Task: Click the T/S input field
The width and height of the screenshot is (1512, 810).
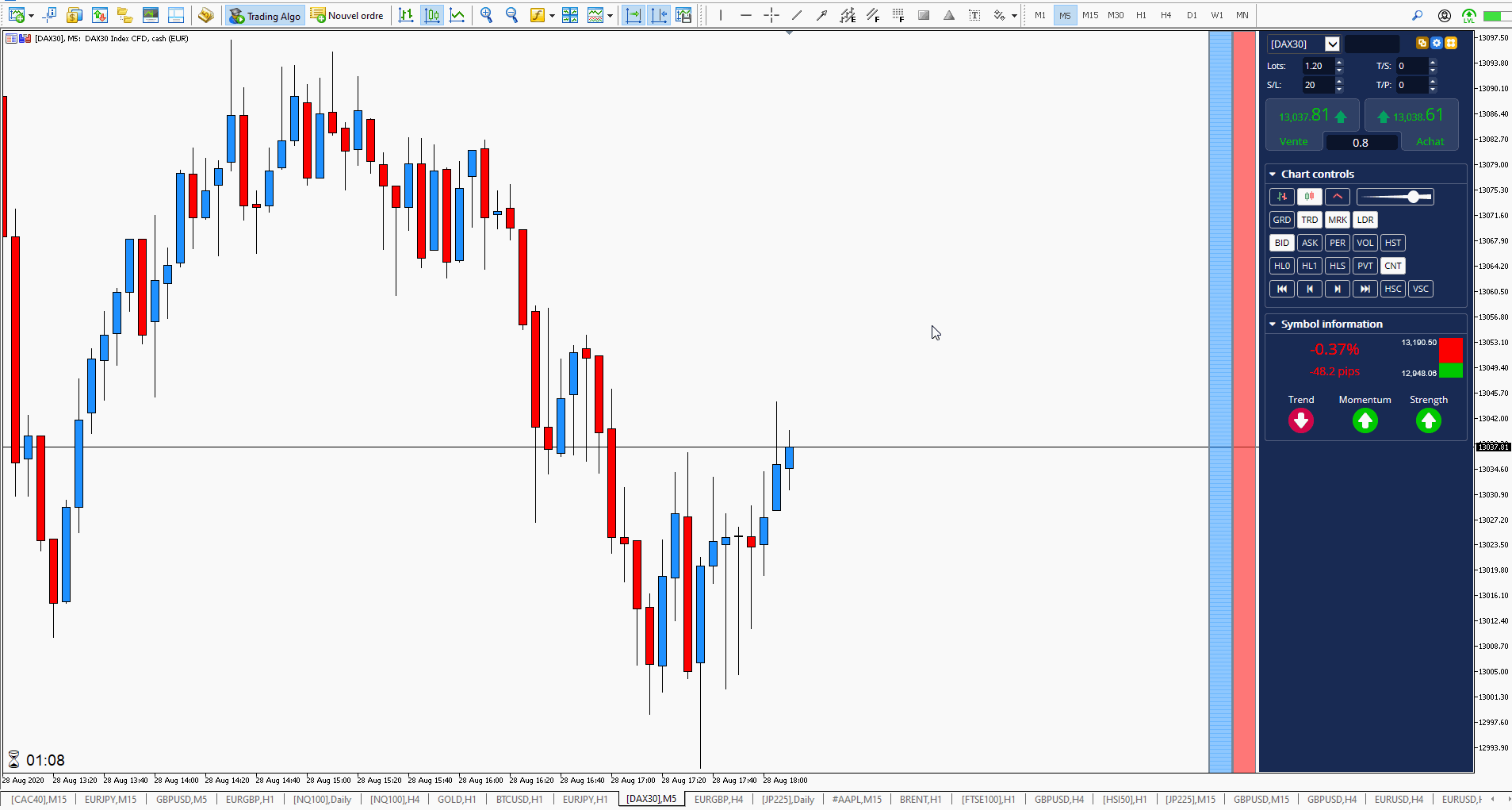Action: coord(1411,66)
